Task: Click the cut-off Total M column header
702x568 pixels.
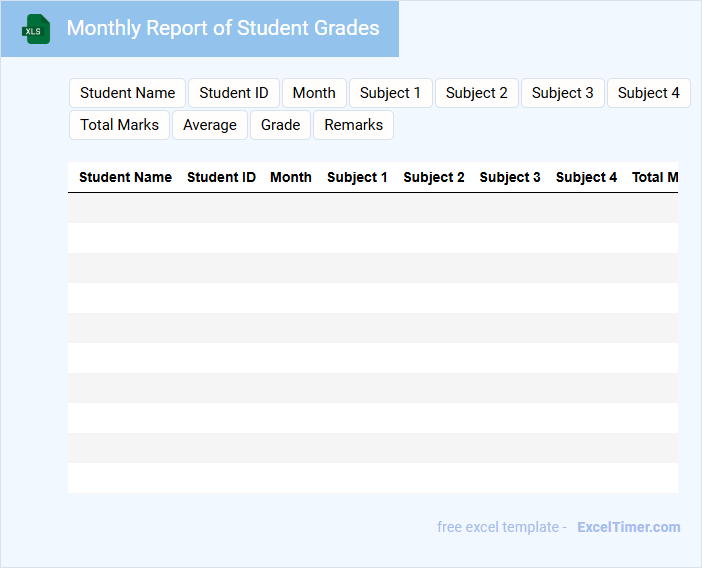Action: pyautogui.click(x=655, y=177)
